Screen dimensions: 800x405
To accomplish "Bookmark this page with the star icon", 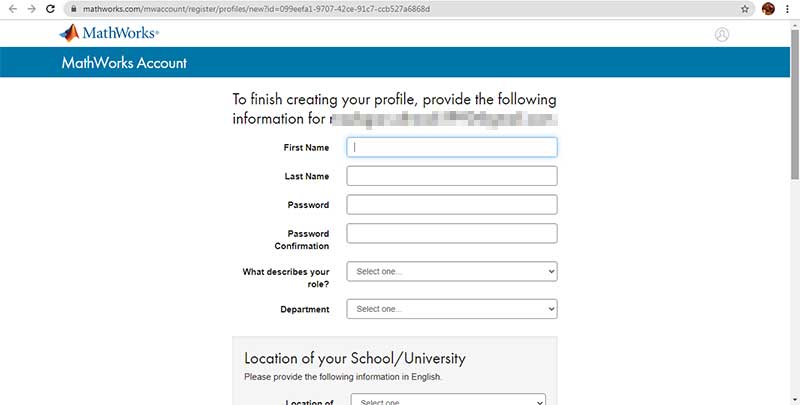I will click(745, 9).
